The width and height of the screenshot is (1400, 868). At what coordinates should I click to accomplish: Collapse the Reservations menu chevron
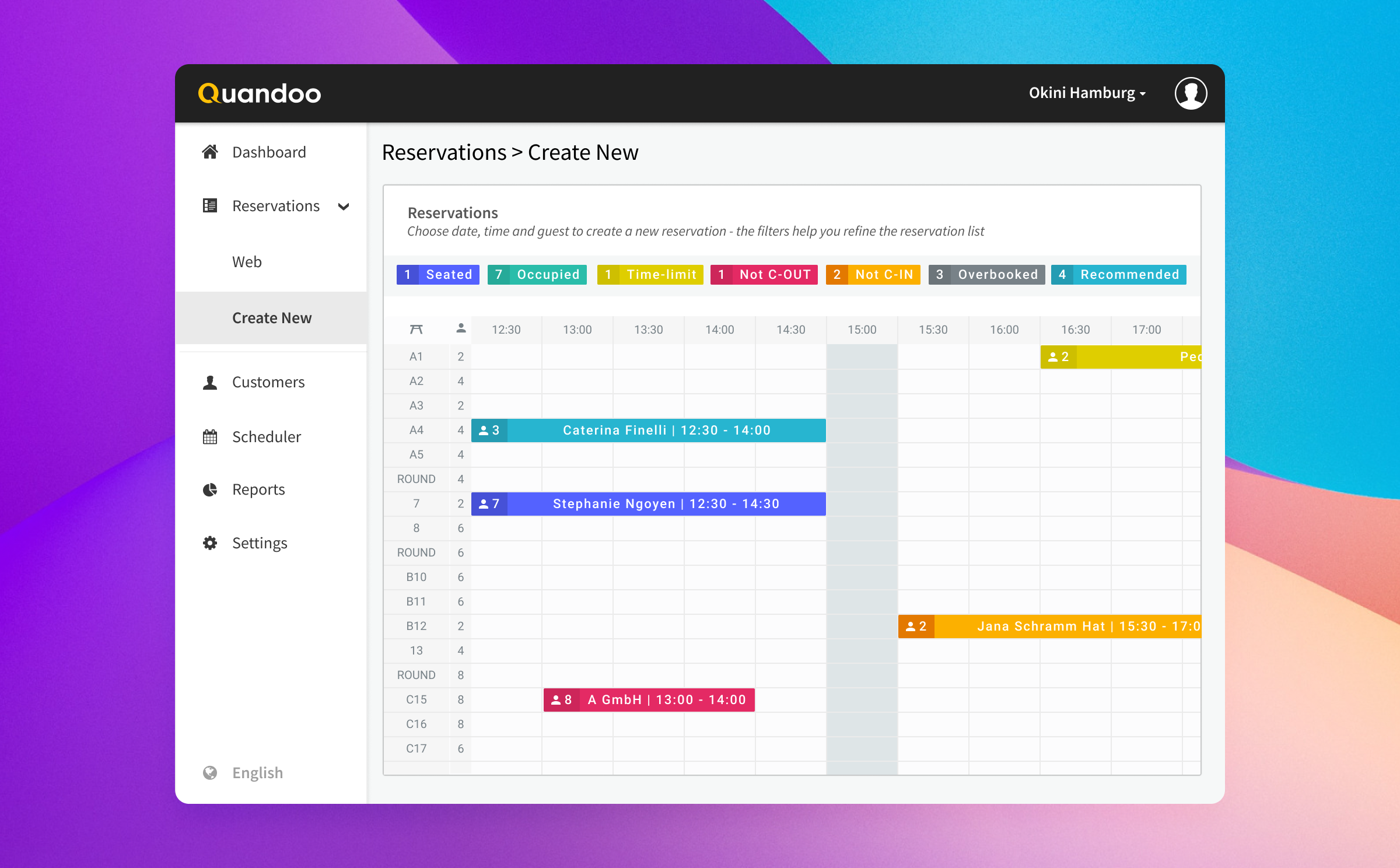pos(344,206)
